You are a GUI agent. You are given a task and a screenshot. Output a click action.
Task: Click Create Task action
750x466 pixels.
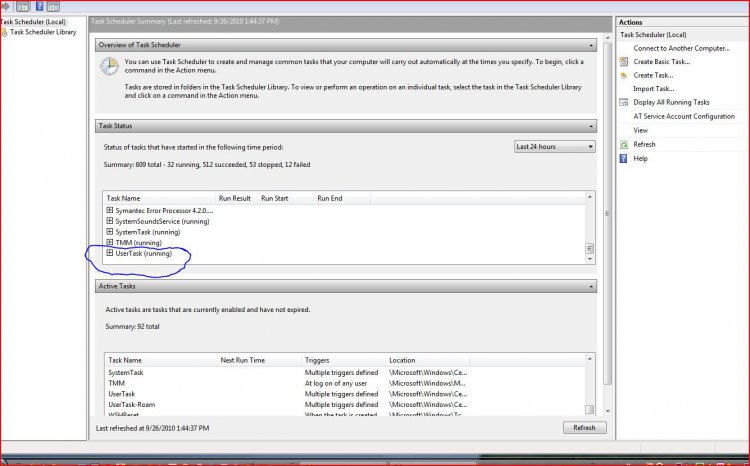pos(653,76)
